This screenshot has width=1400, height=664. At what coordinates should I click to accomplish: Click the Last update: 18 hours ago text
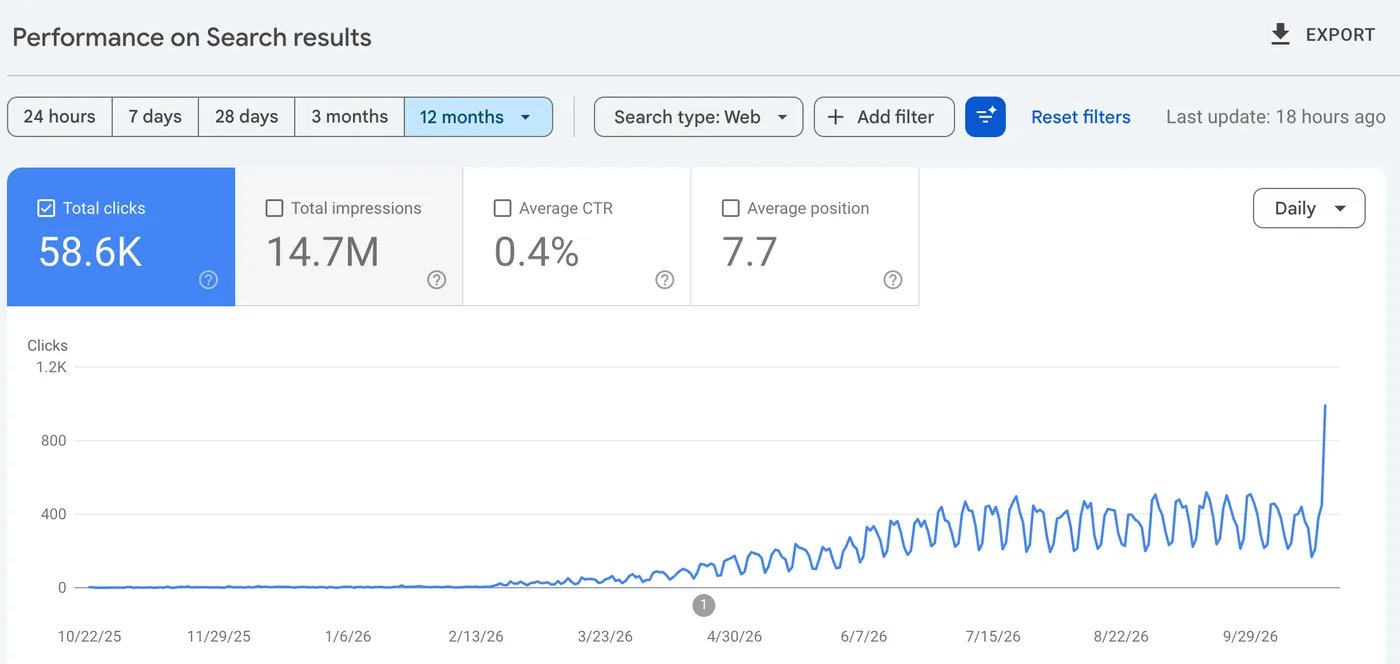1276,117
